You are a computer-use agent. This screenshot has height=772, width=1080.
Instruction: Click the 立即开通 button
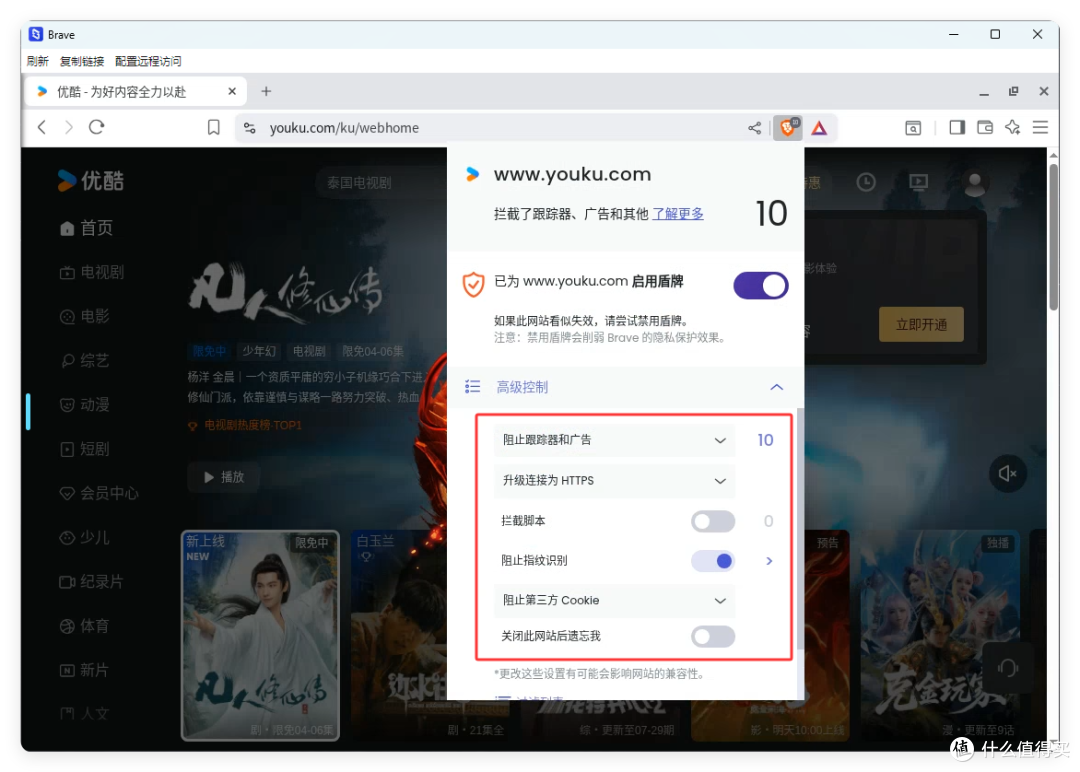pyautogui.click(x=921, y=324)
